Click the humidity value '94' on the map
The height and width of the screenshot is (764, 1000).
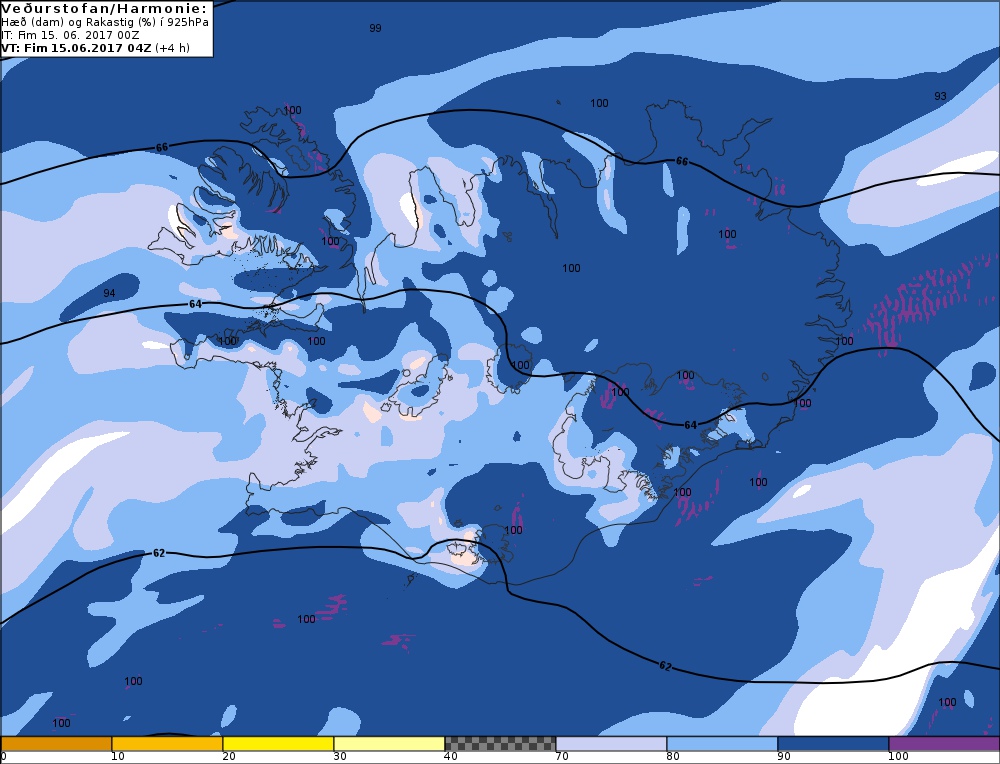(109, 293)
